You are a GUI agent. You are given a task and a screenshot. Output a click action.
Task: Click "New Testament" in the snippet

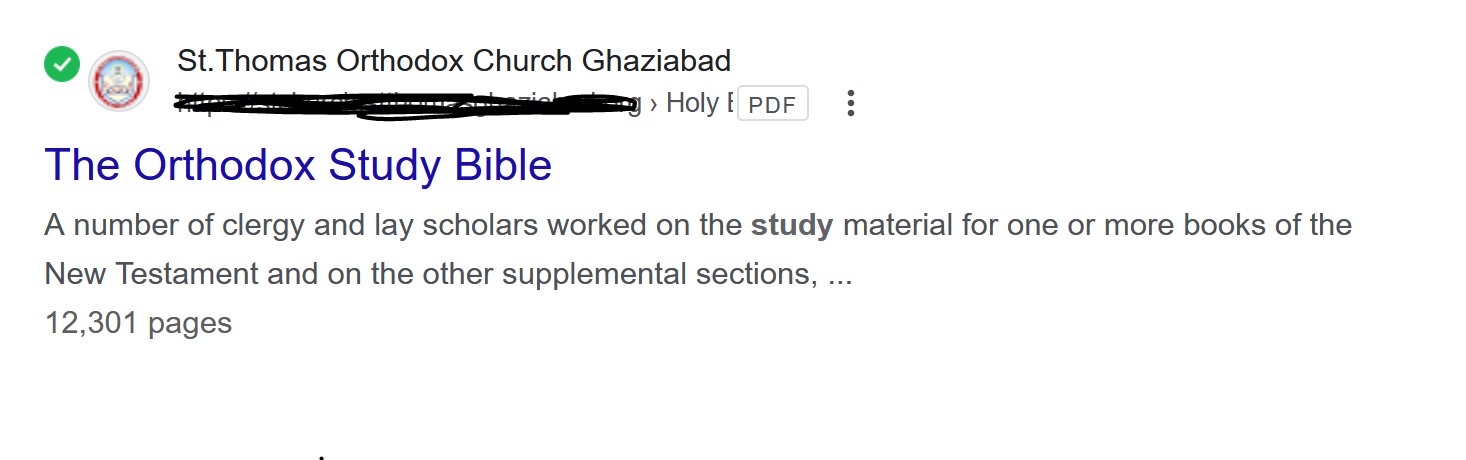[150, 274]
